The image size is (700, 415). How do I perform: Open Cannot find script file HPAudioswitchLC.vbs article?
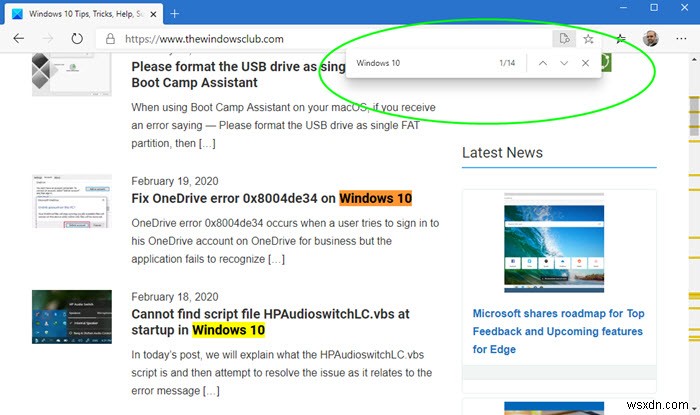pyautogui.click(x=270, y=322)
